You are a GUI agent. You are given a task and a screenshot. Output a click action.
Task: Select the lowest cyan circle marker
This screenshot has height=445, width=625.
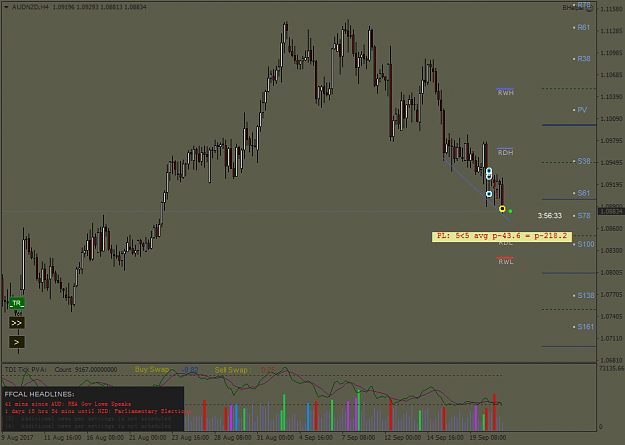(489, 194)
